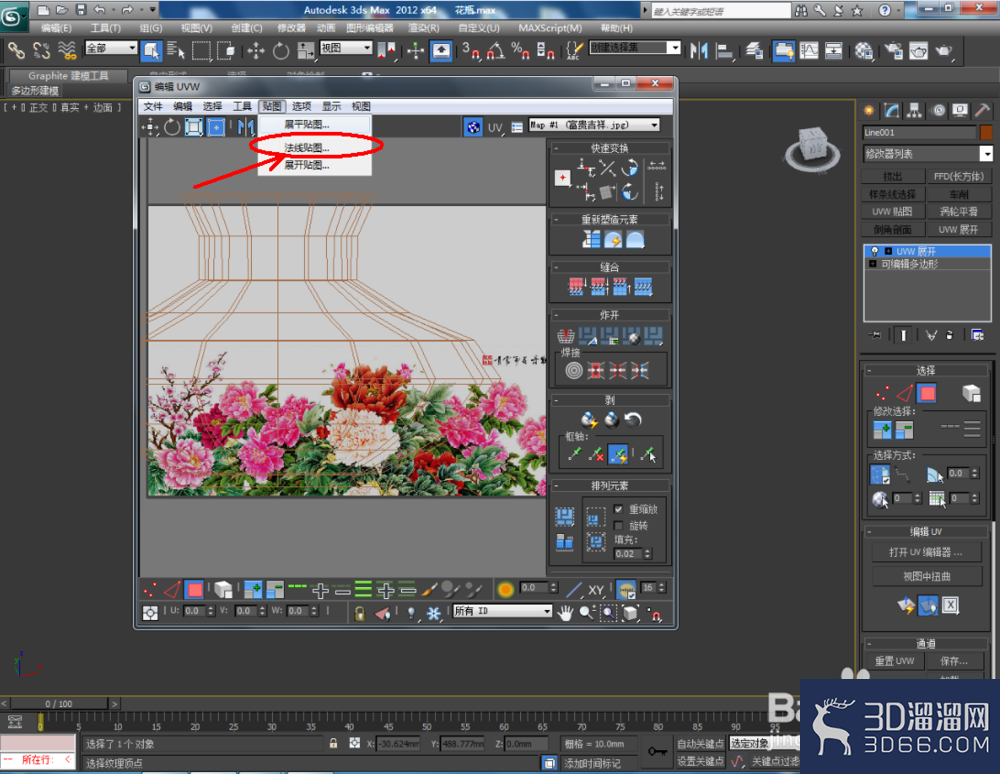The height and width of the screenshot is (774, 1000).
Task: Click the 填充 value spinner arrows
Action: (x=648, y=554)
